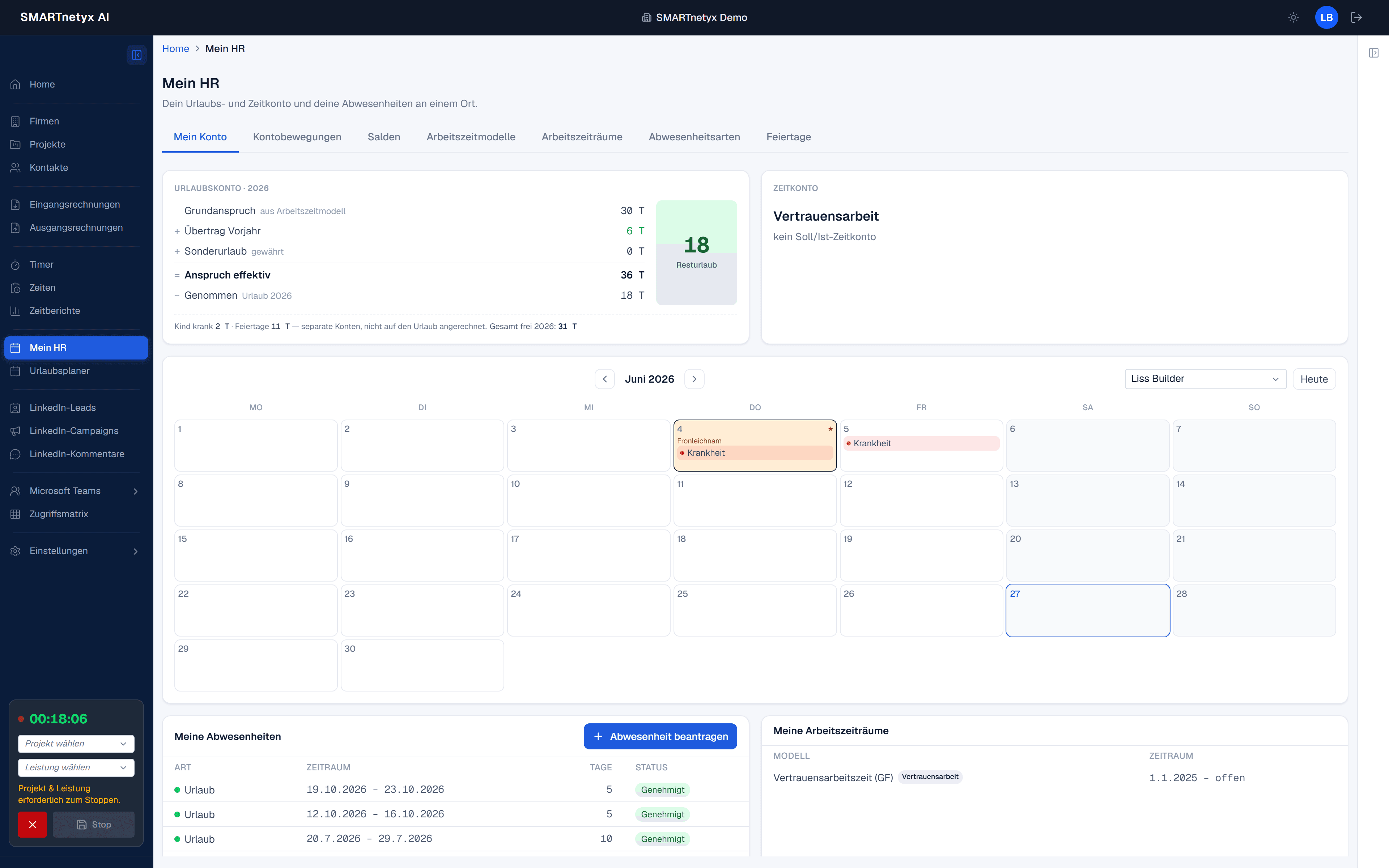Screen dimensions: 1389x868
Task: Click the Vertrauensarbeit badge
Action: [930, 777]
